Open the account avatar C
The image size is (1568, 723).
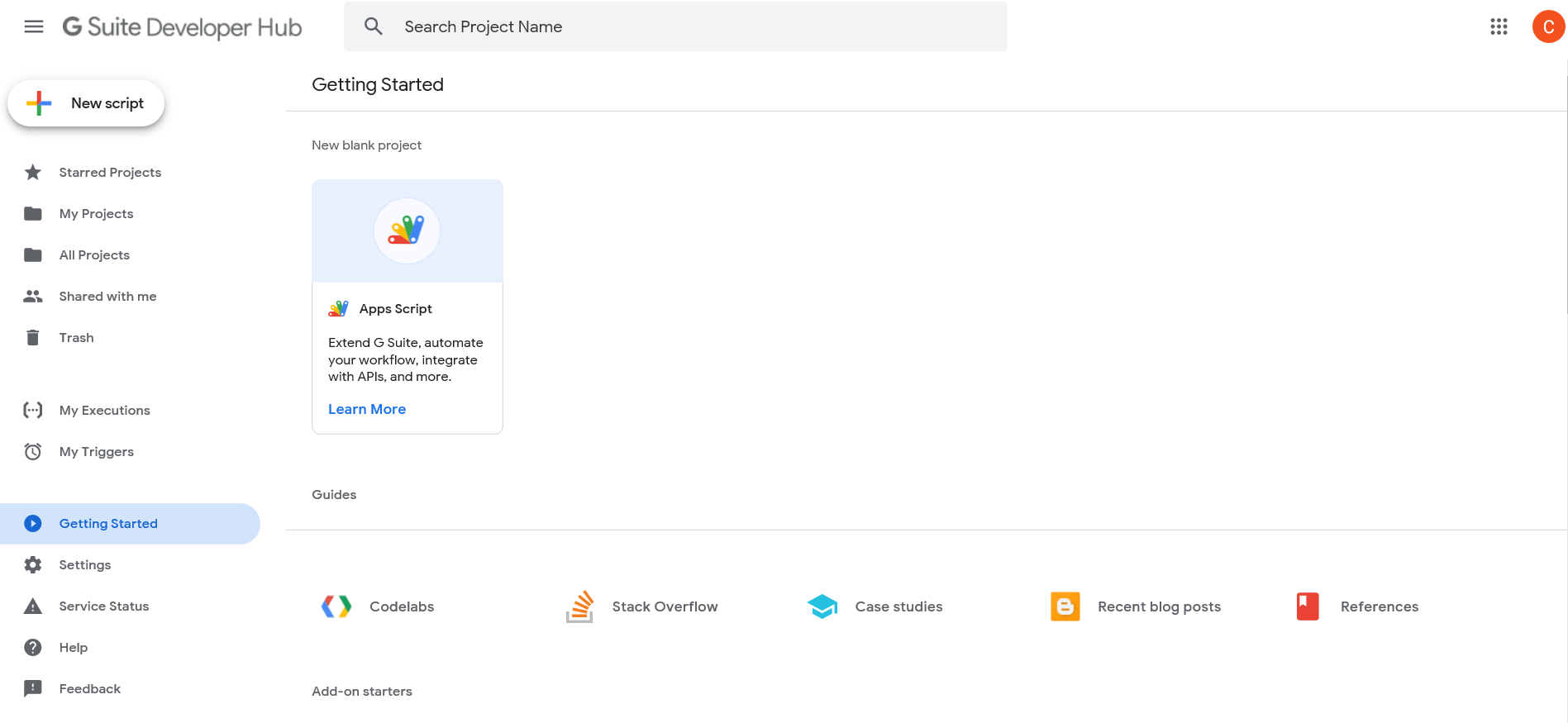(x=1548, y=26)
